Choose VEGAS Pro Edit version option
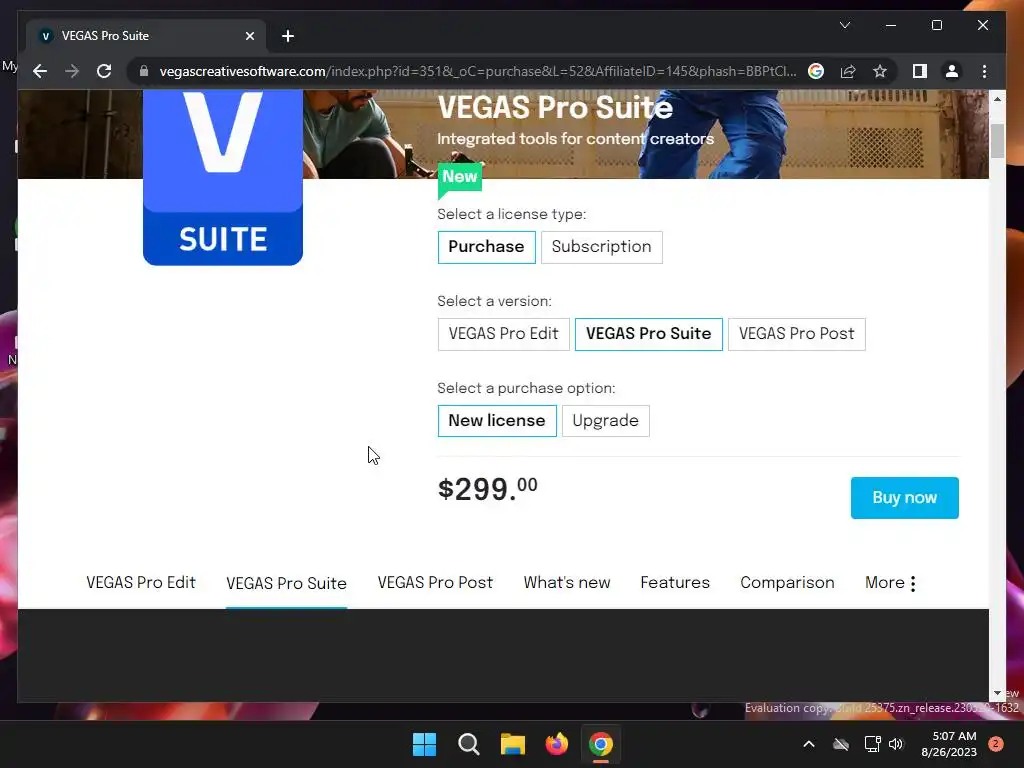Viewport: 1024px width, 768px height. (504, 334)
